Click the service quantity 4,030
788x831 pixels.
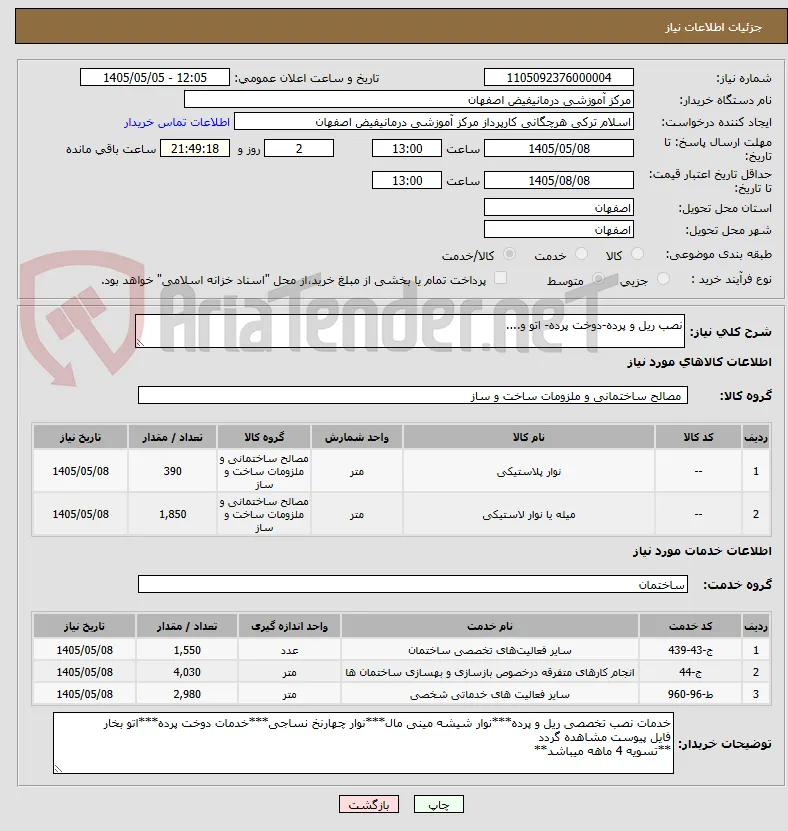click(x=187, y=673)
